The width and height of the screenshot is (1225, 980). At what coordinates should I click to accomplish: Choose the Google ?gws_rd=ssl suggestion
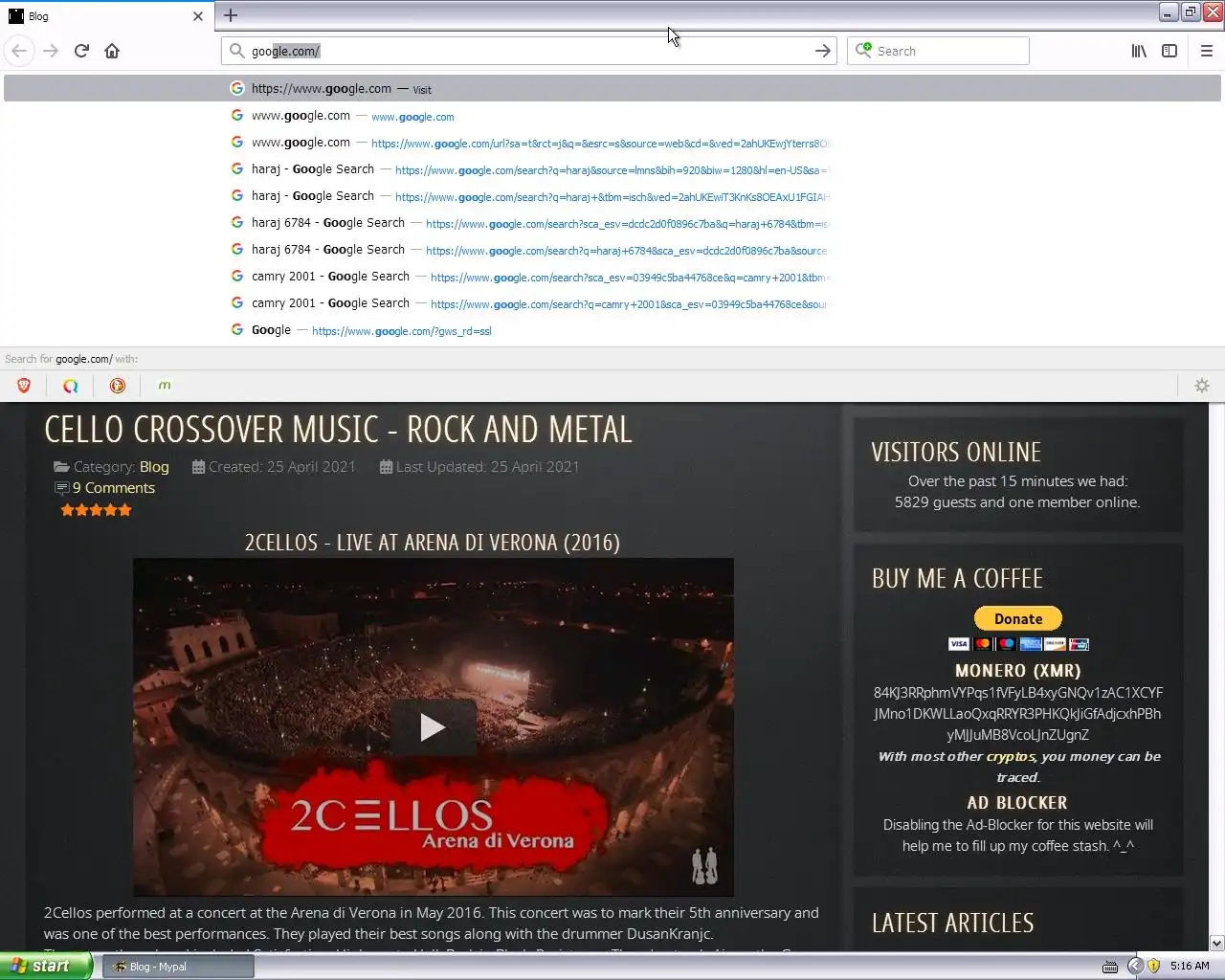click(612, 330)
